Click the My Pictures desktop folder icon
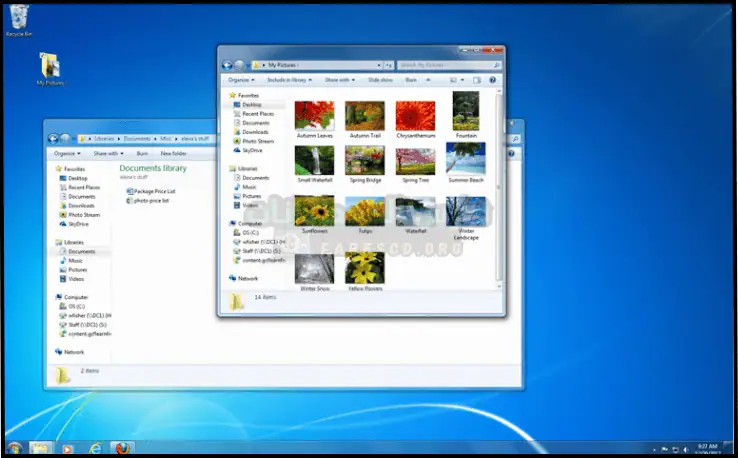The image size is (738, 458). [x=49, y=66]
